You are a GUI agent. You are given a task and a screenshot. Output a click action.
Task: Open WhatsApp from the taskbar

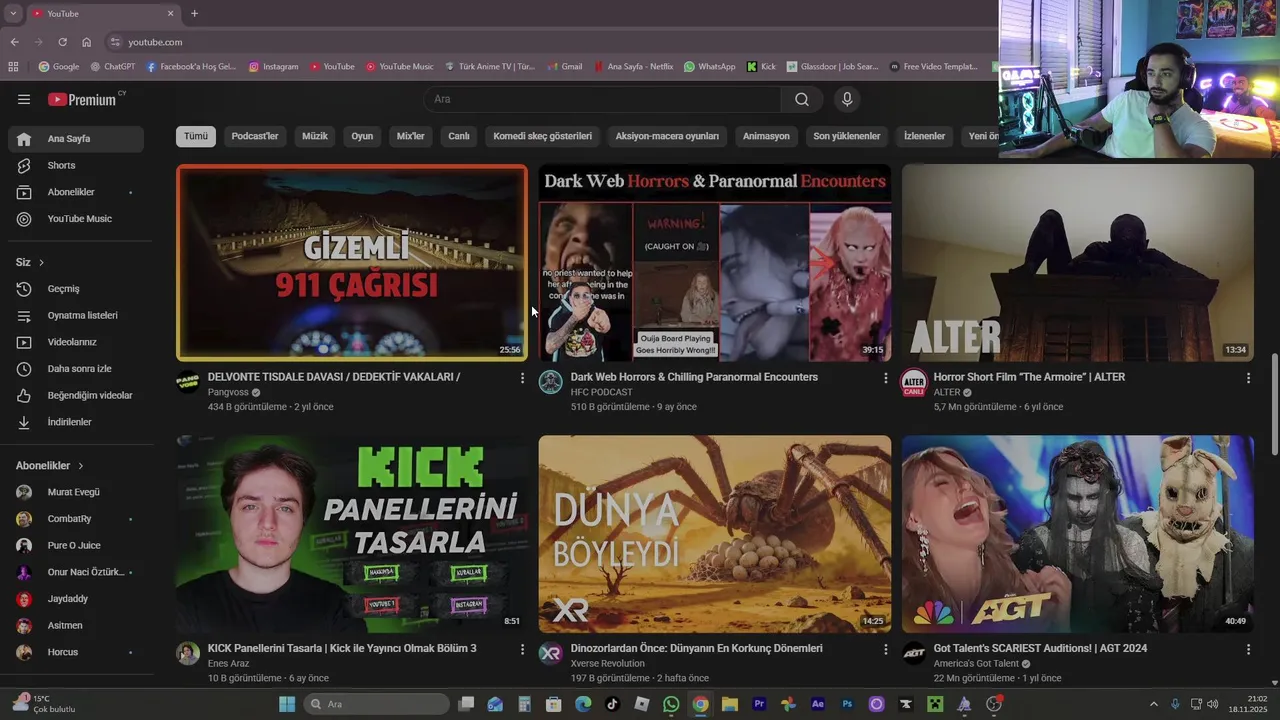tap(671, 704)
